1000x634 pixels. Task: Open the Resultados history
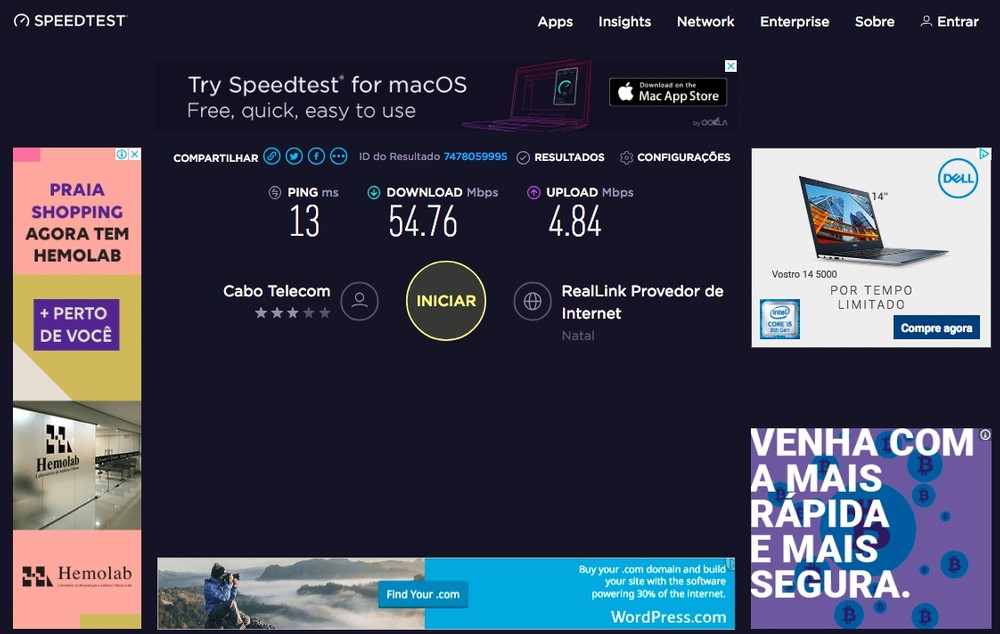[x=561, y=157]
